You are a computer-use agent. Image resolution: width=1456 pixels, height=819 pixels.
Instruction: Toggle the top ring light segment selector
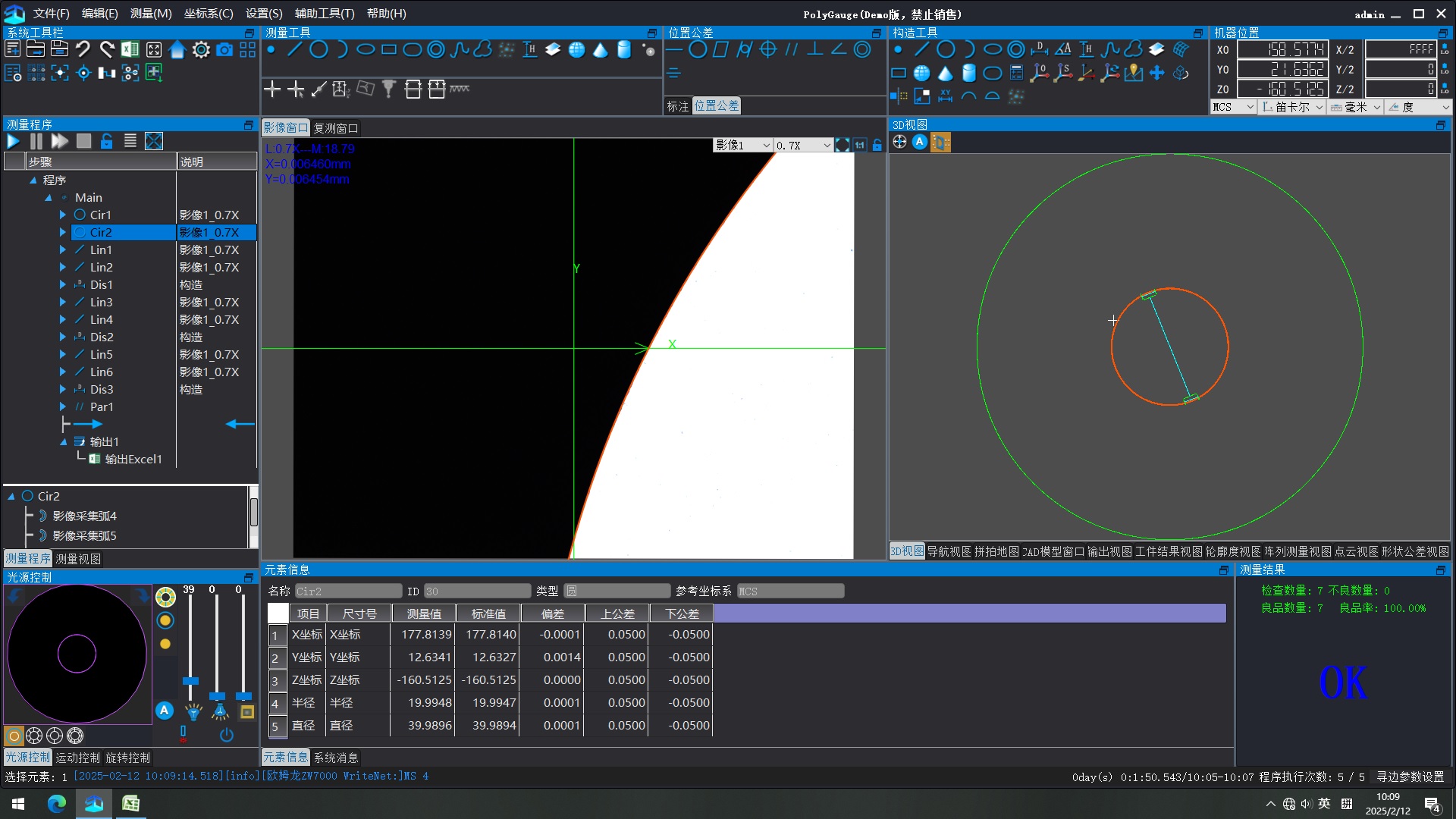(165, 597)
